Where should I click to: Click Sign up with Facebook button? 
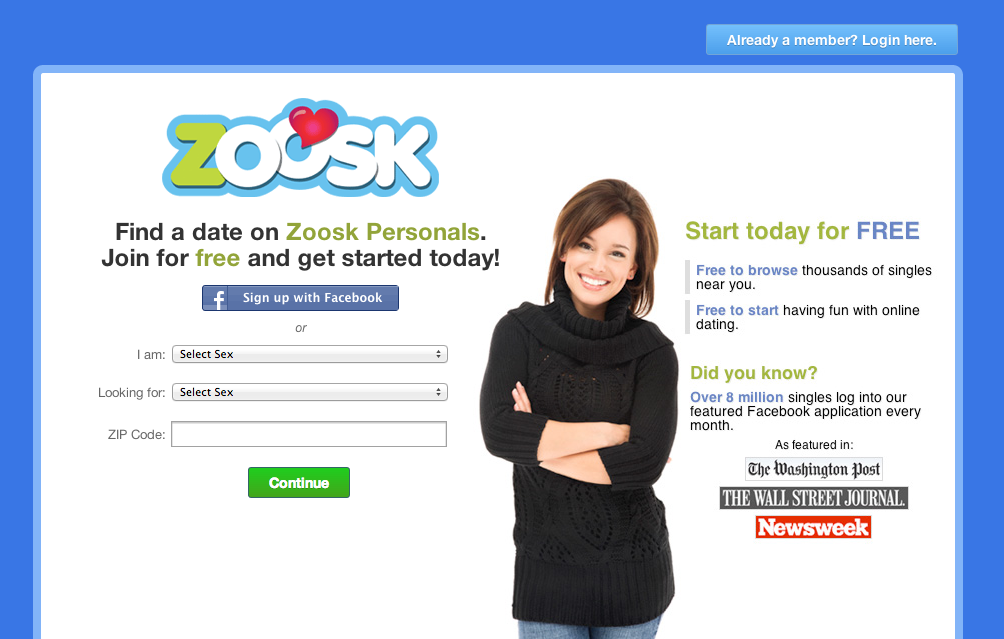point(300,298)
